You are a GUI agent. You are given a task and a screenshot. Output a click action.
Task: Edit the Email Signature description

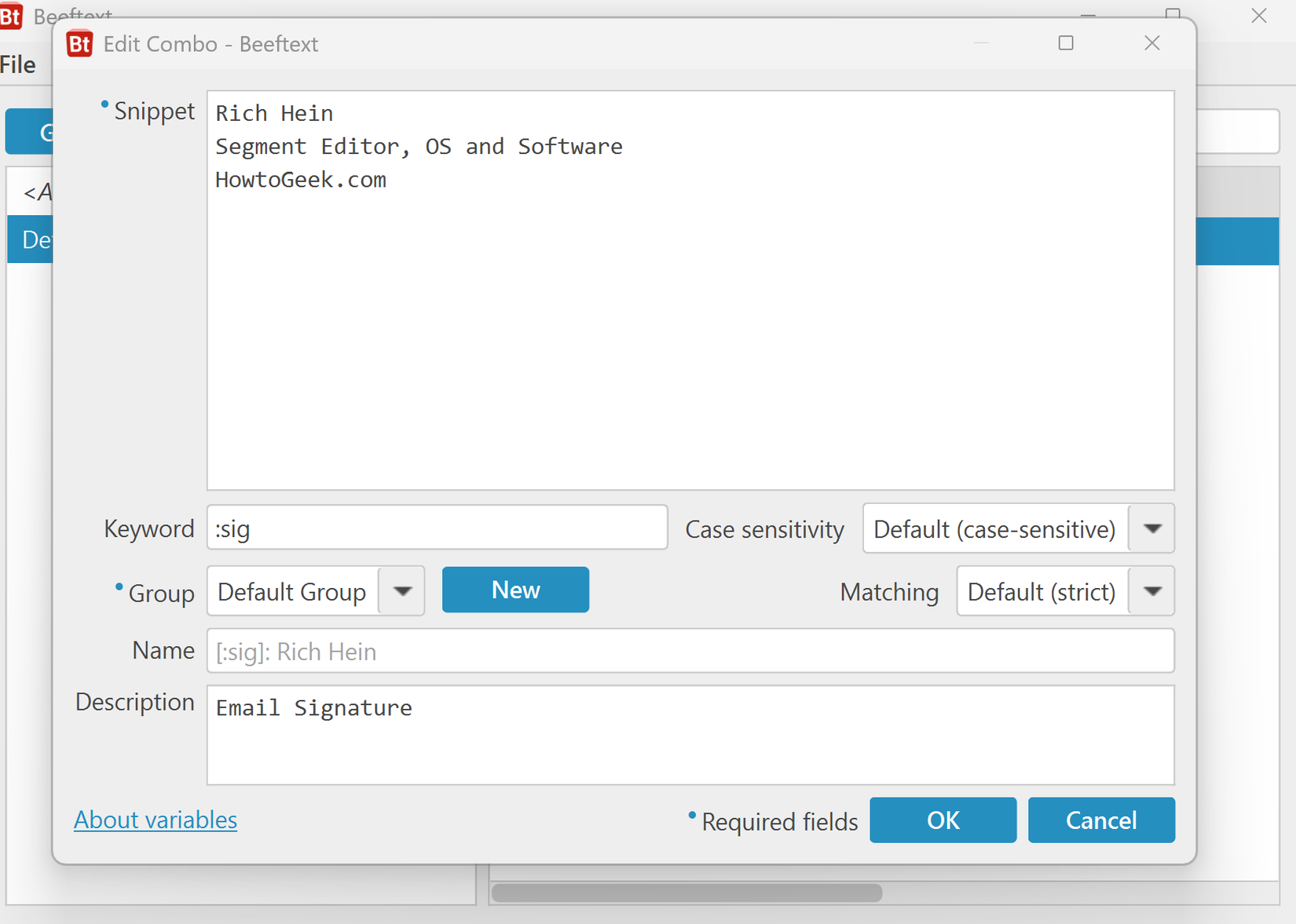click(x=690, y=734)
